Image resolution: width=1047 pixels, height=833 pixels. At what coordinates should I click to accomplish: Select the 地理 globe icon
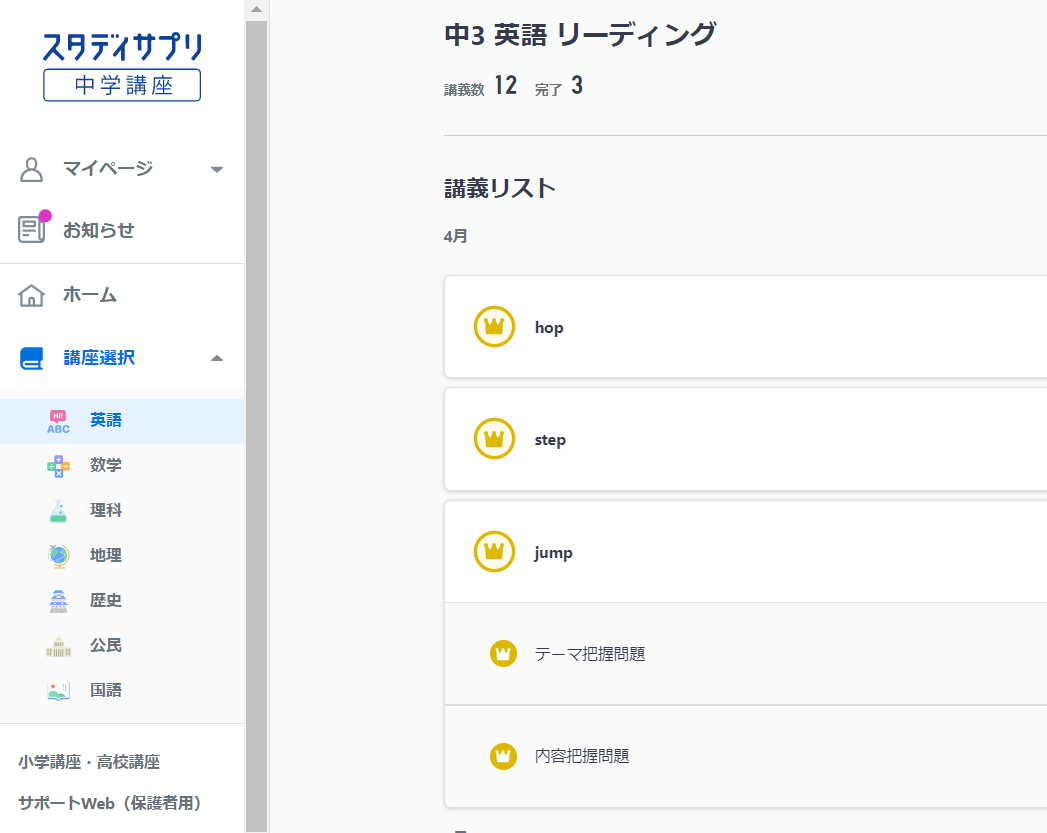tap(57, 555)
